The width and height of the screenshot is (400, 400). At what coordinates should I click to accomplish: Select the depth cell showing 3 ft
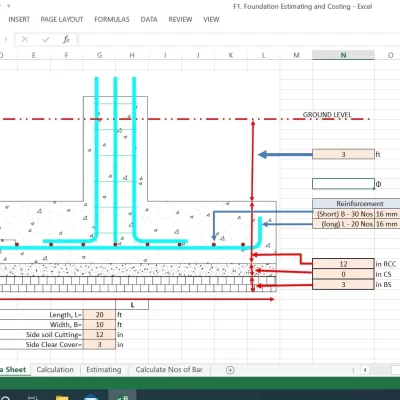pyautogui.click(x=343, y=154)
